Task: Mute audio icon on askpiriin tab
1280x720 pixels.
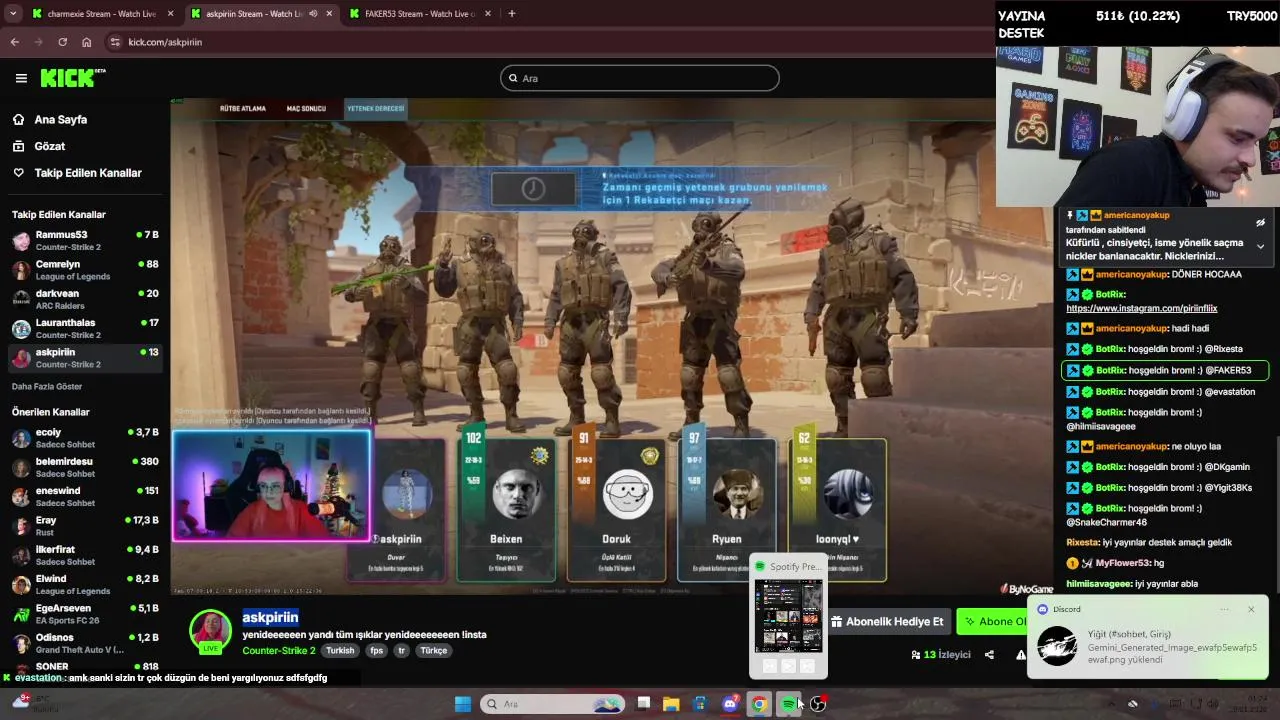Action: coord(313,14)
